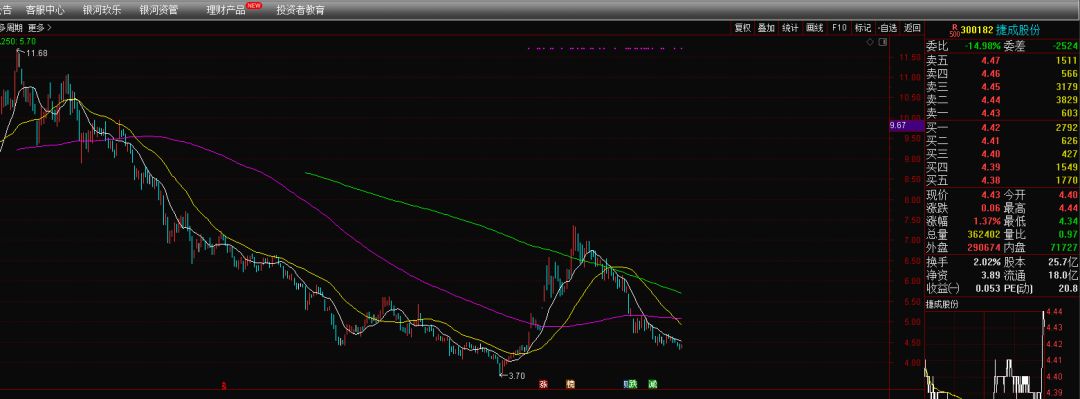Toggle the 标记 mark button
Viewport: 1080px width, 399px height.
point(862,28)
